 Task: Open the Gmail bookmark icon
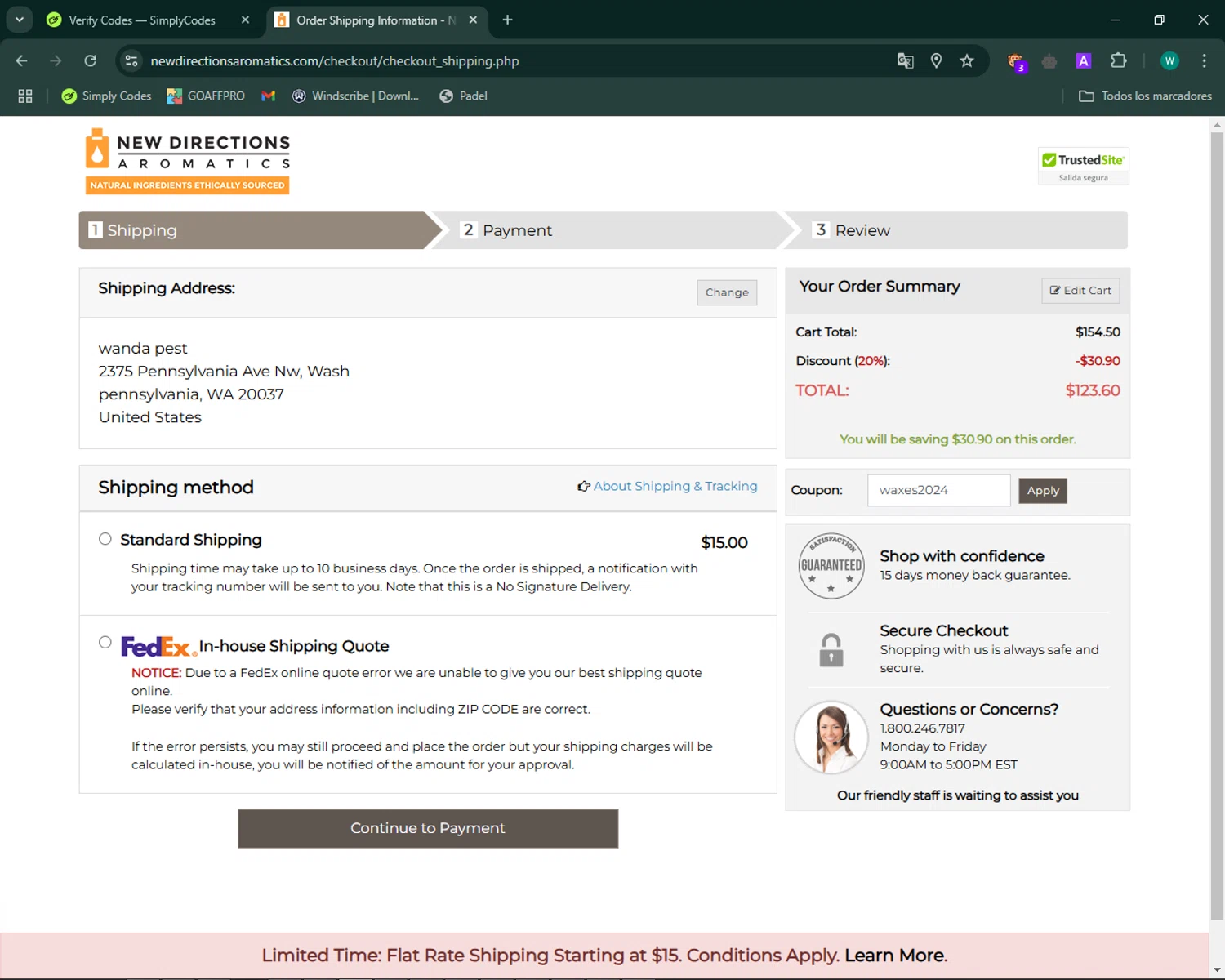coord(268,96)
